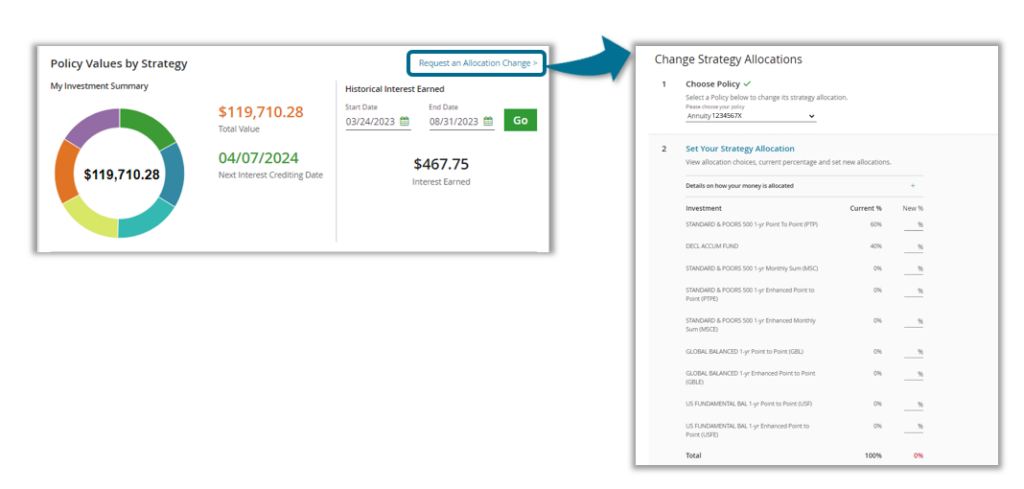Click the End Date field showing 08/31/2023
This screenshot has height=489, width=1024.
coord(455,122)
